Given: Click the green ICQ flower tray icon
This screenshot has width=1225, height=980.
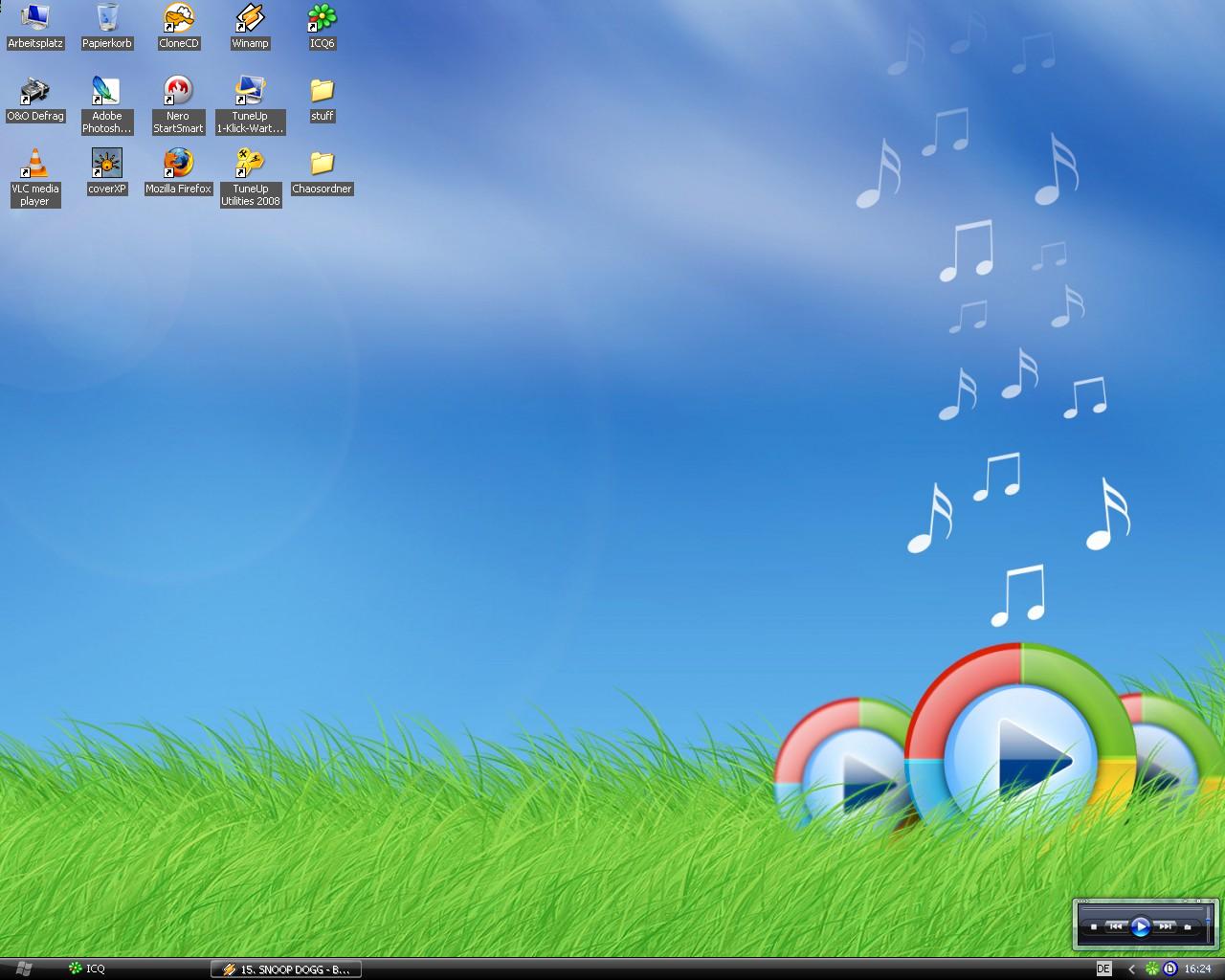Looking at the screenshot, I should tap(1152, 969).
